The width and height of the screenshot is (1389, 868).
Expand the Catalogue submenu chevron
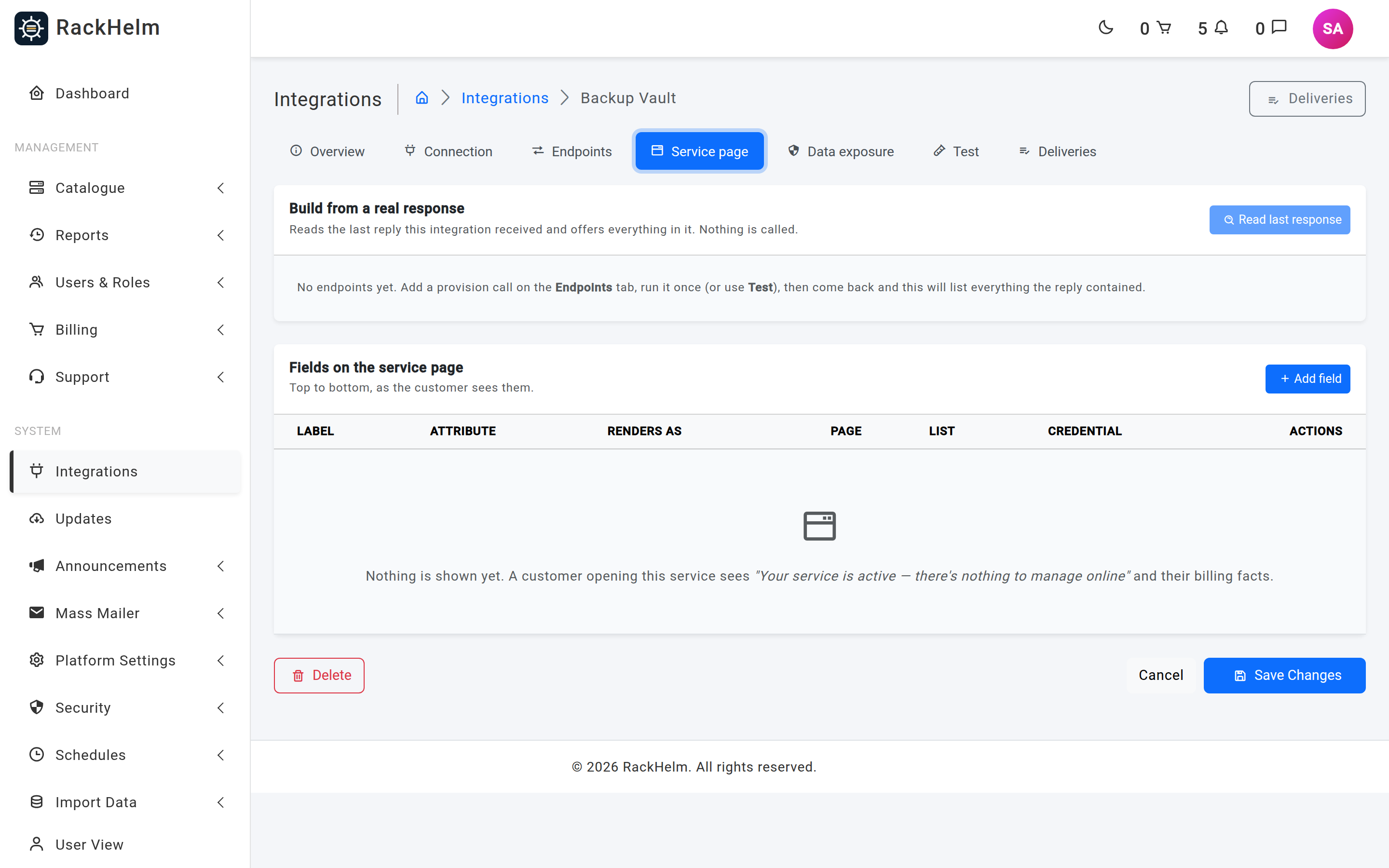(221, 188)
